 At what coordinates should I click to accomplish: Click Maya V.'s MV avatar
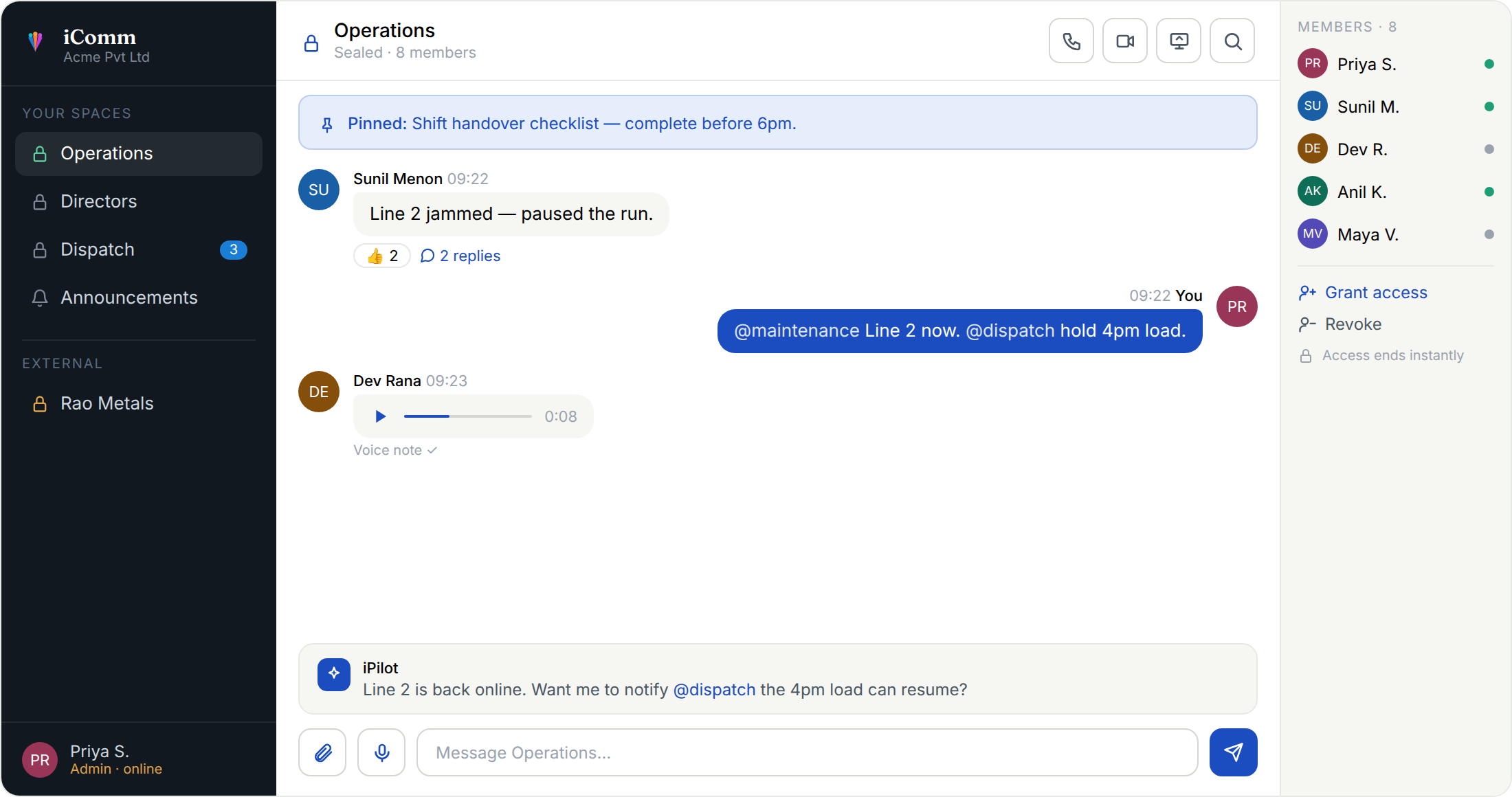click(x=1313, y=234)
